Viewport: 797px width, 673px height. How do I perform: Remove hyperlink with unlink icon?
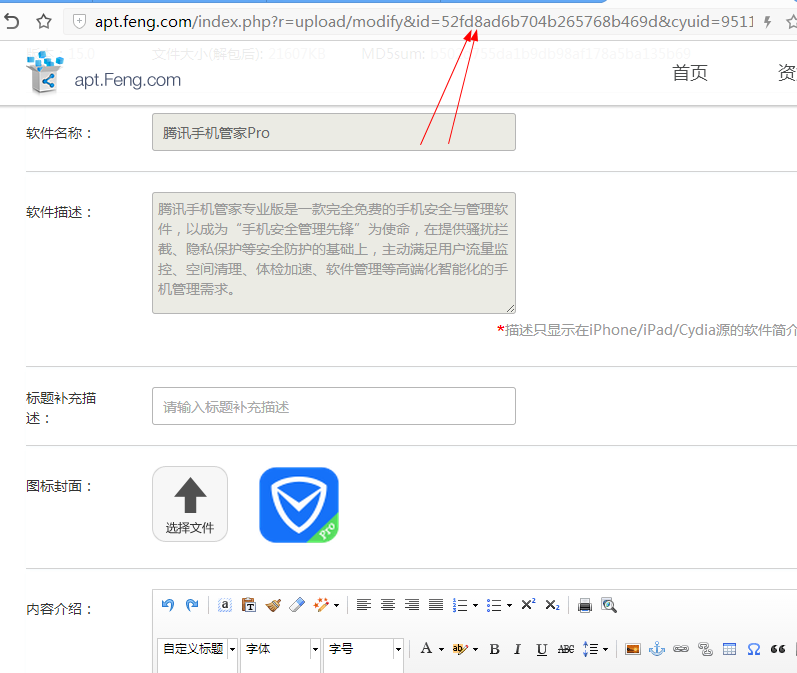(705, 649)
